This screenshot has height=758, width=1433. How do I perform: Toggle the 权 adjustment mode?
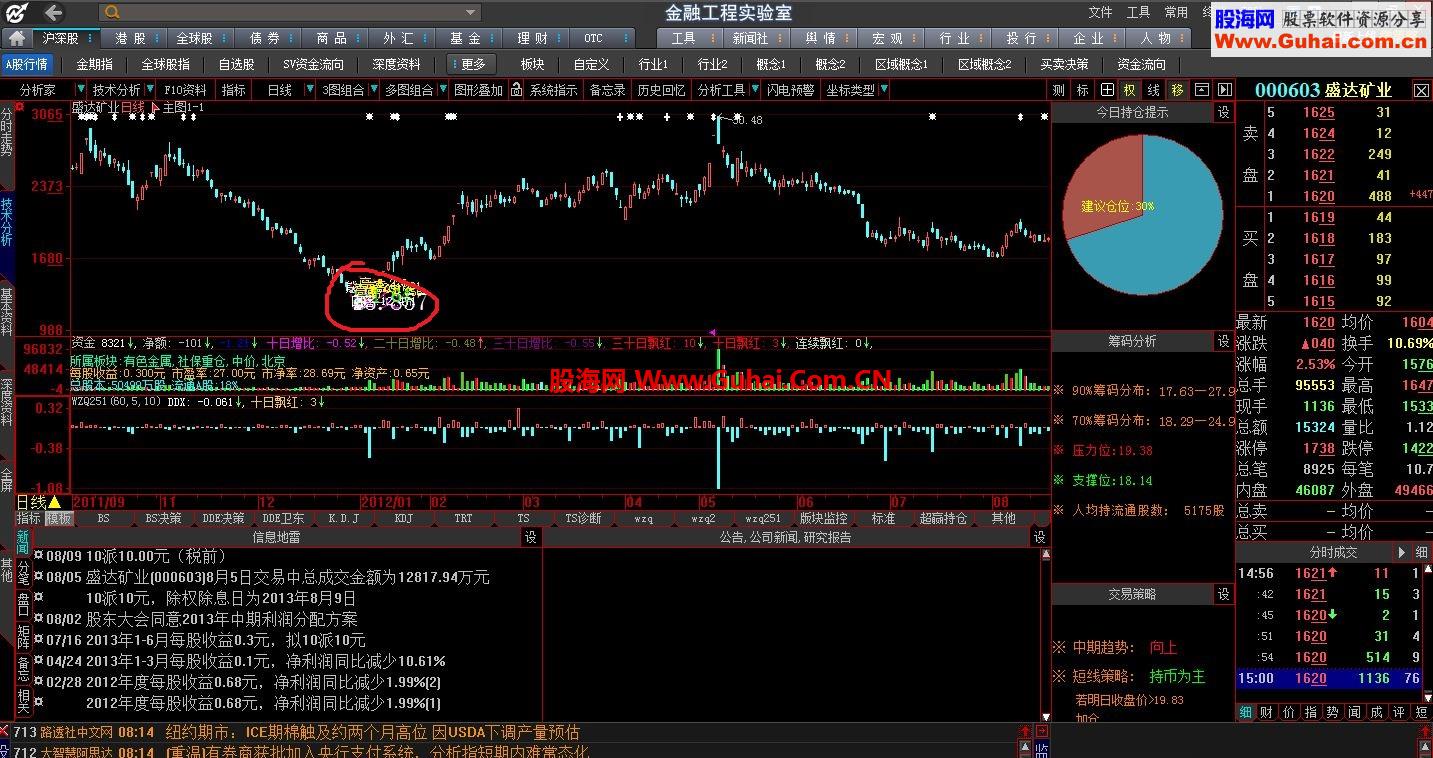(x=1130, y=90)
